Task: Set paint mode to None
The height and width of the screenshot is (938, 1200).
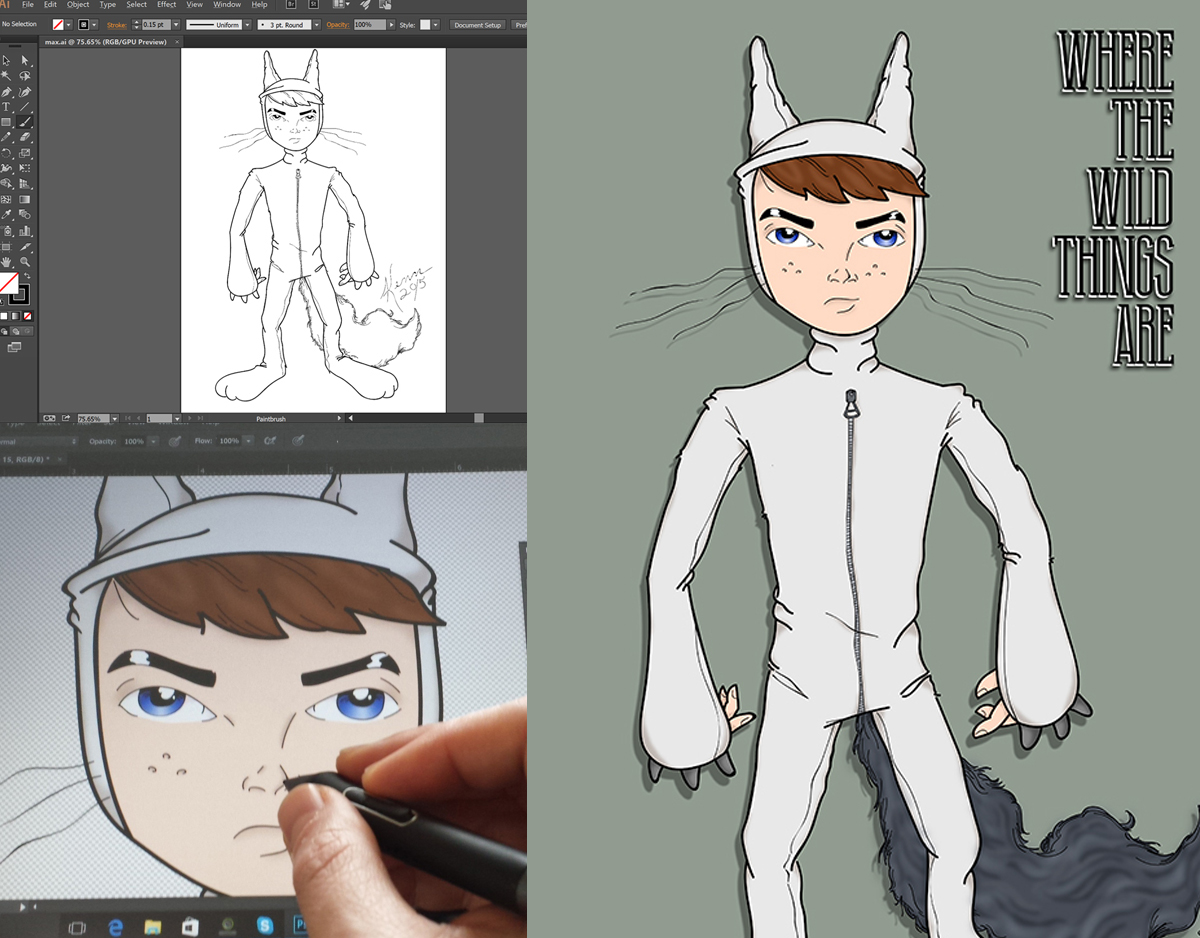Action: tap(27, 316)
